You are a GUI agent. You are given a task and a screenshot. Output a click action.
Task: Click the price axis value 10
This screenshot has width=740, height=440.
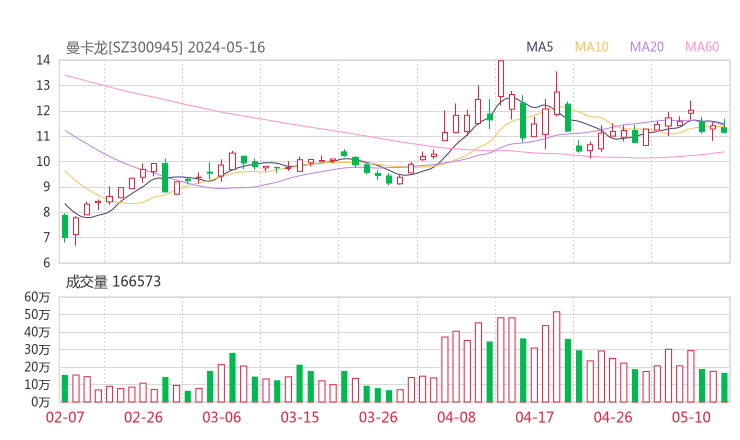[43, 161]
